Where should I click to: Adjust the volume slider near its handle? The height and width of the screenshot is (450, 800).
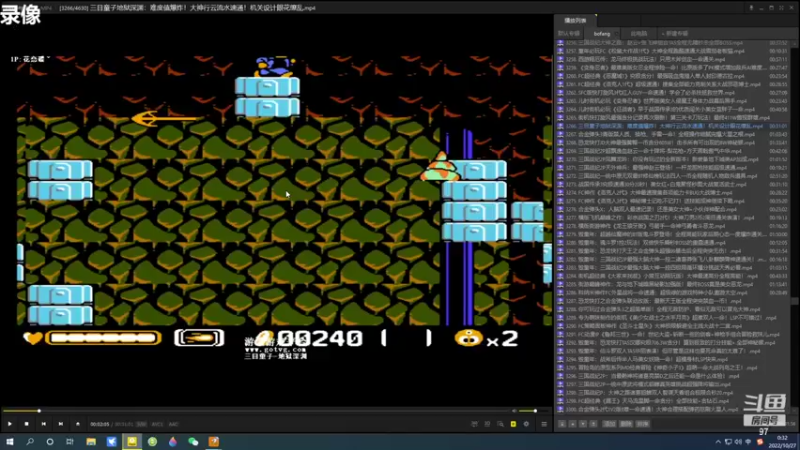pos(535,411)
